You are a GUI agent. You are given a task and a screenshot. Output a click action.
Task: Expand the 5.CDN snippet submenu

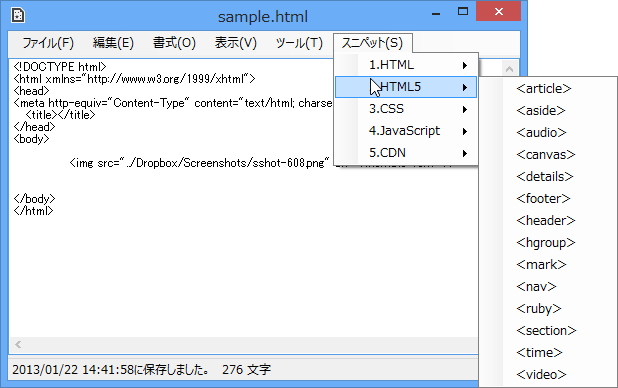coord(406,153)
